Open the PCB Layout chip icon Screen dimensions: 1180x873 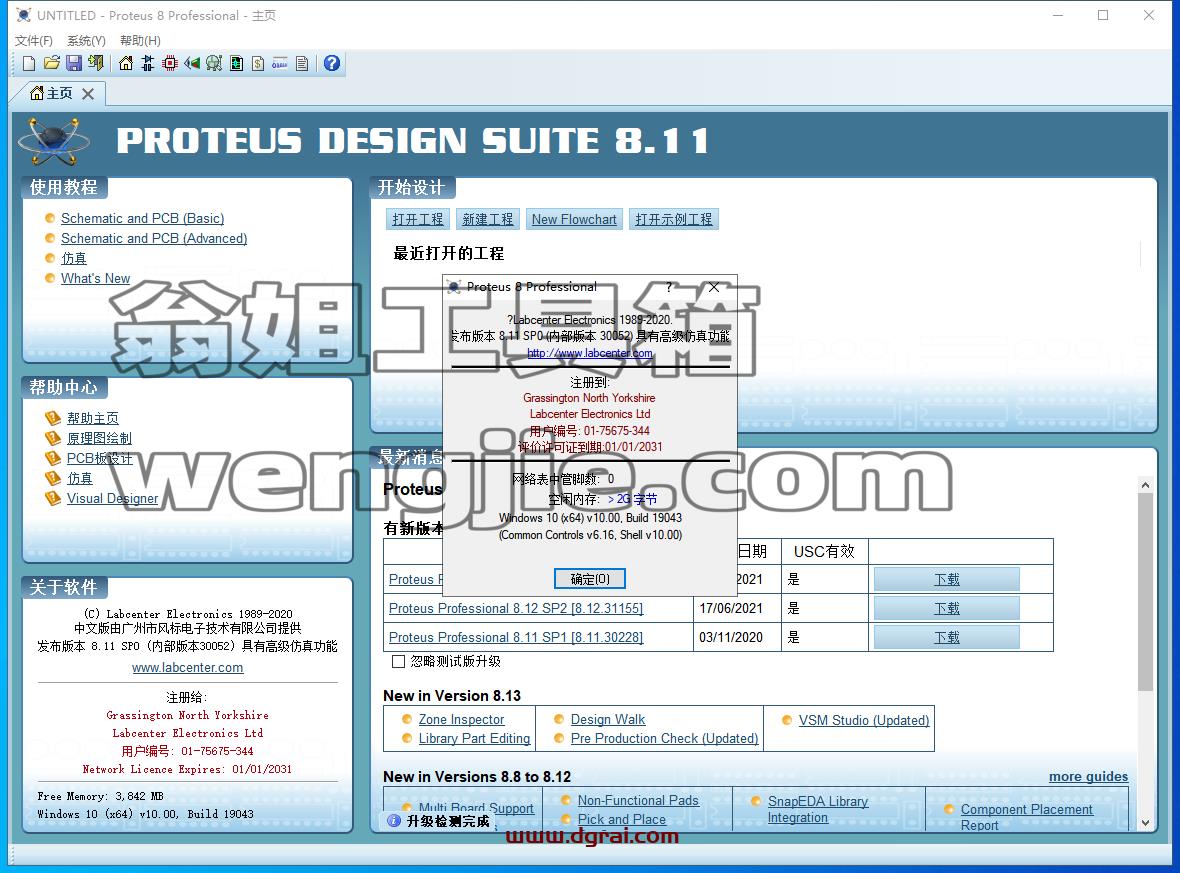[x=170, y=63]
